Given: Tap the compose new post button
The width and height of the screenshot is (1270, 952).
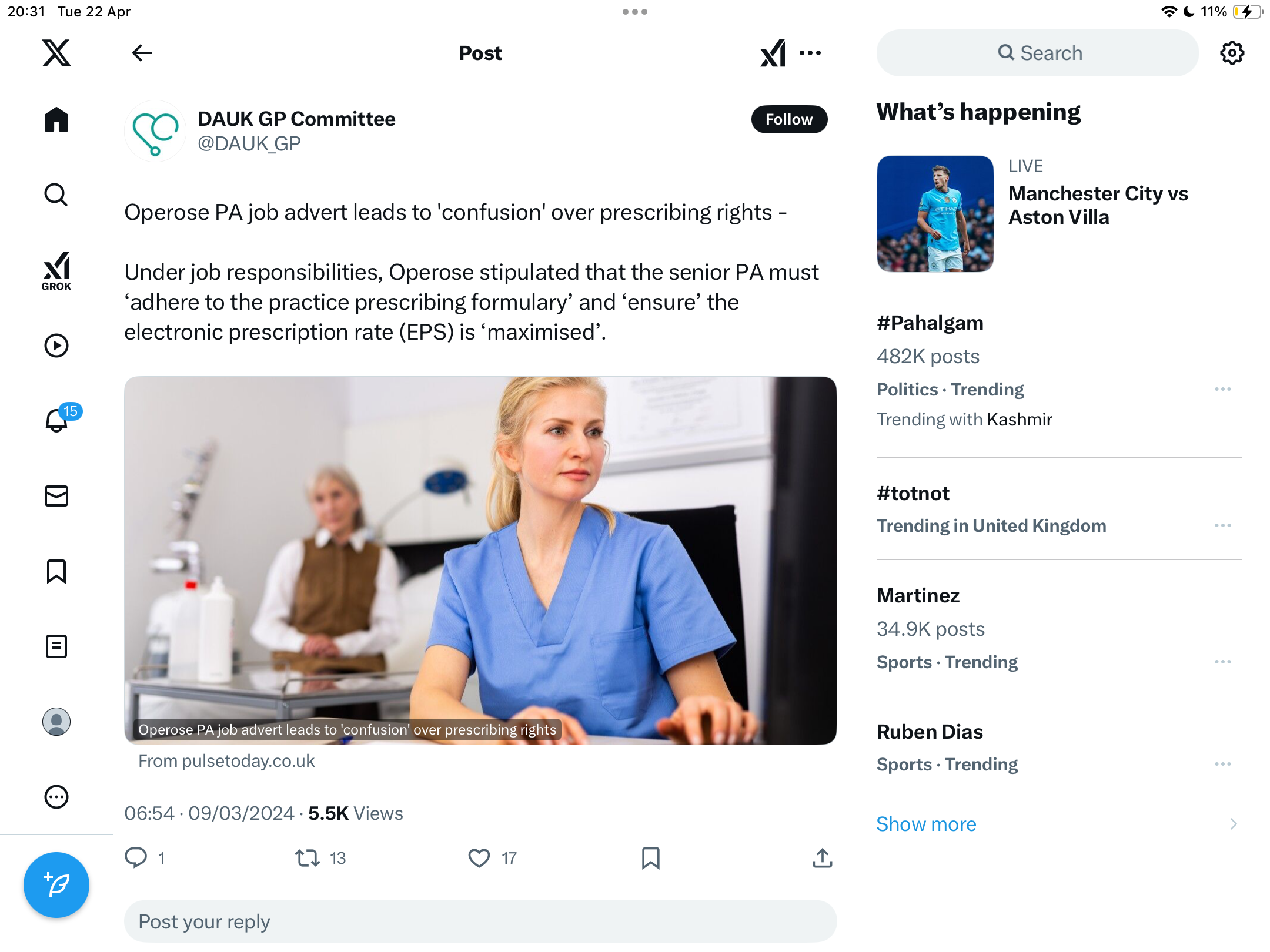Looking at the screenshot, I should 56,885.
